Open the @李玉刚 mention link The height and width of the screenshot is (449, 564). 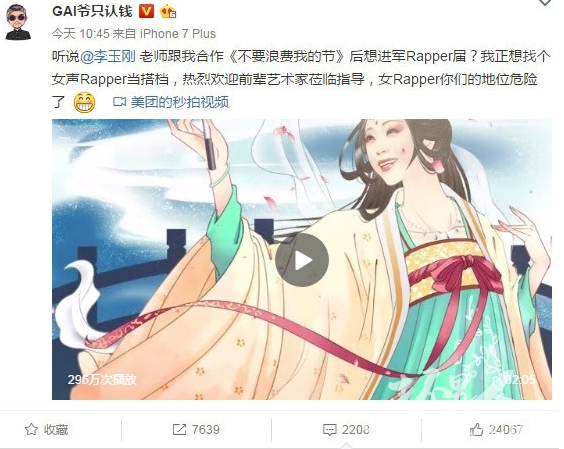[108, 56]
